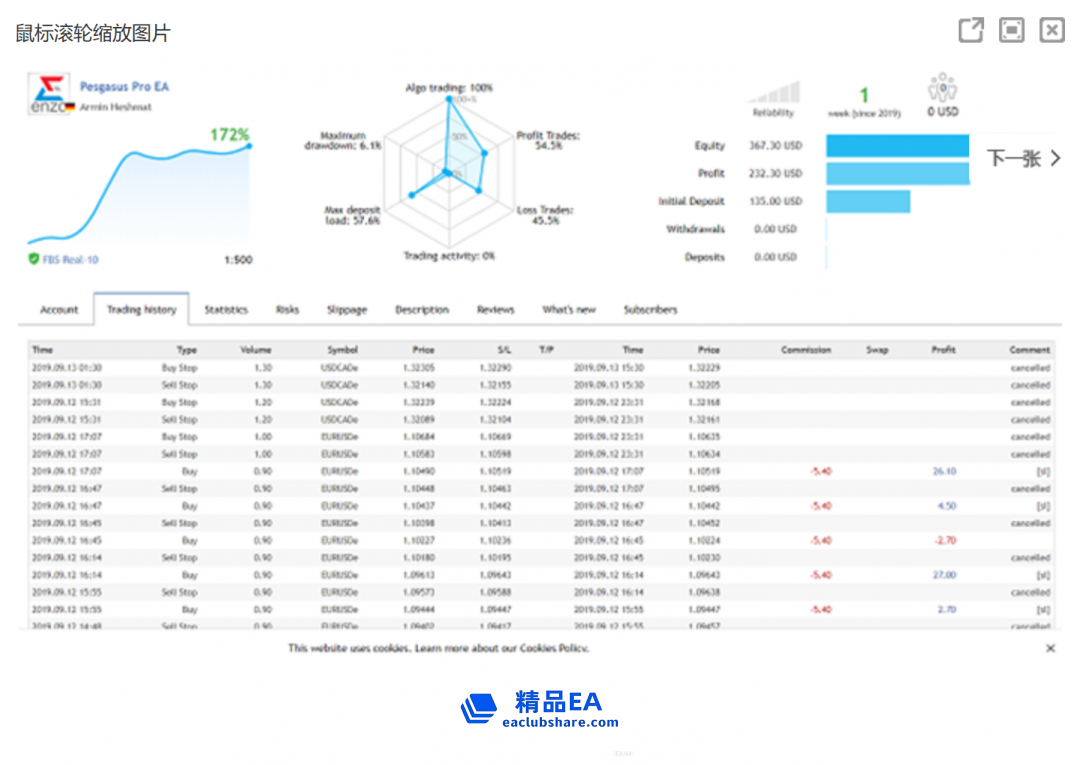The width and height of the screenshot is (1080, 765).
Task: Click the Equity bar in chart
Action: (896, 146)
